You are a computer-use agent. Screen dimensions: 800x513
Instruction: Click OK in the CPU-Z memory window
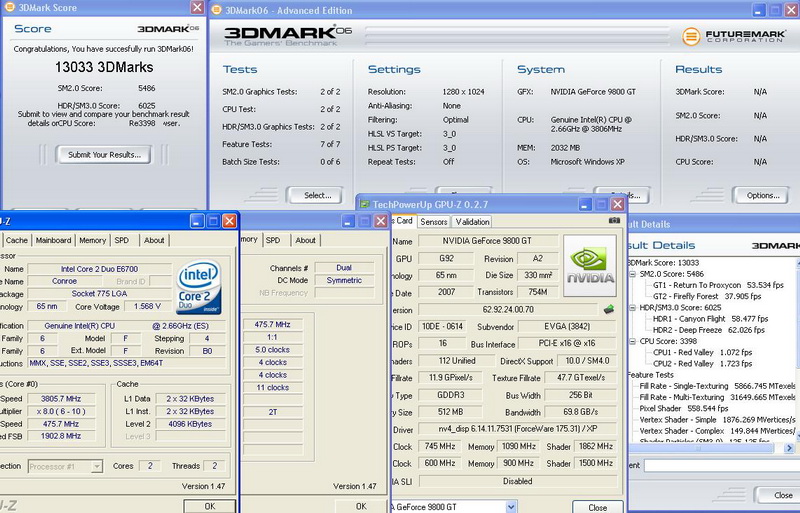[361, 506]
